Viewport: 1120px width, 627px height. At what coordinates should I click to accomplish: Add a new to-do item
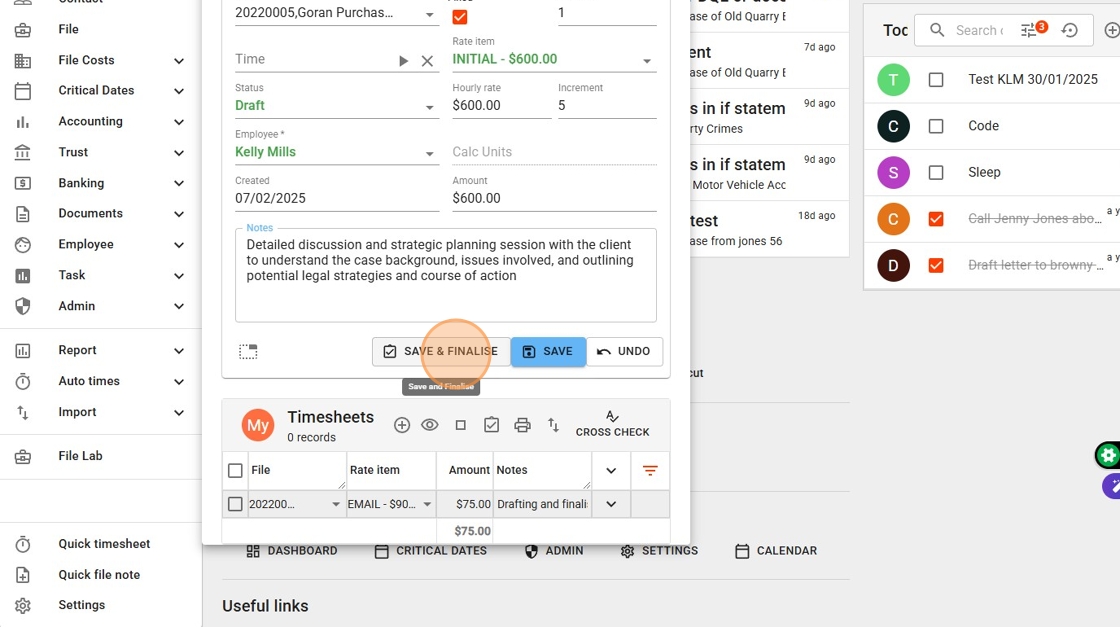click(1111, 30)
